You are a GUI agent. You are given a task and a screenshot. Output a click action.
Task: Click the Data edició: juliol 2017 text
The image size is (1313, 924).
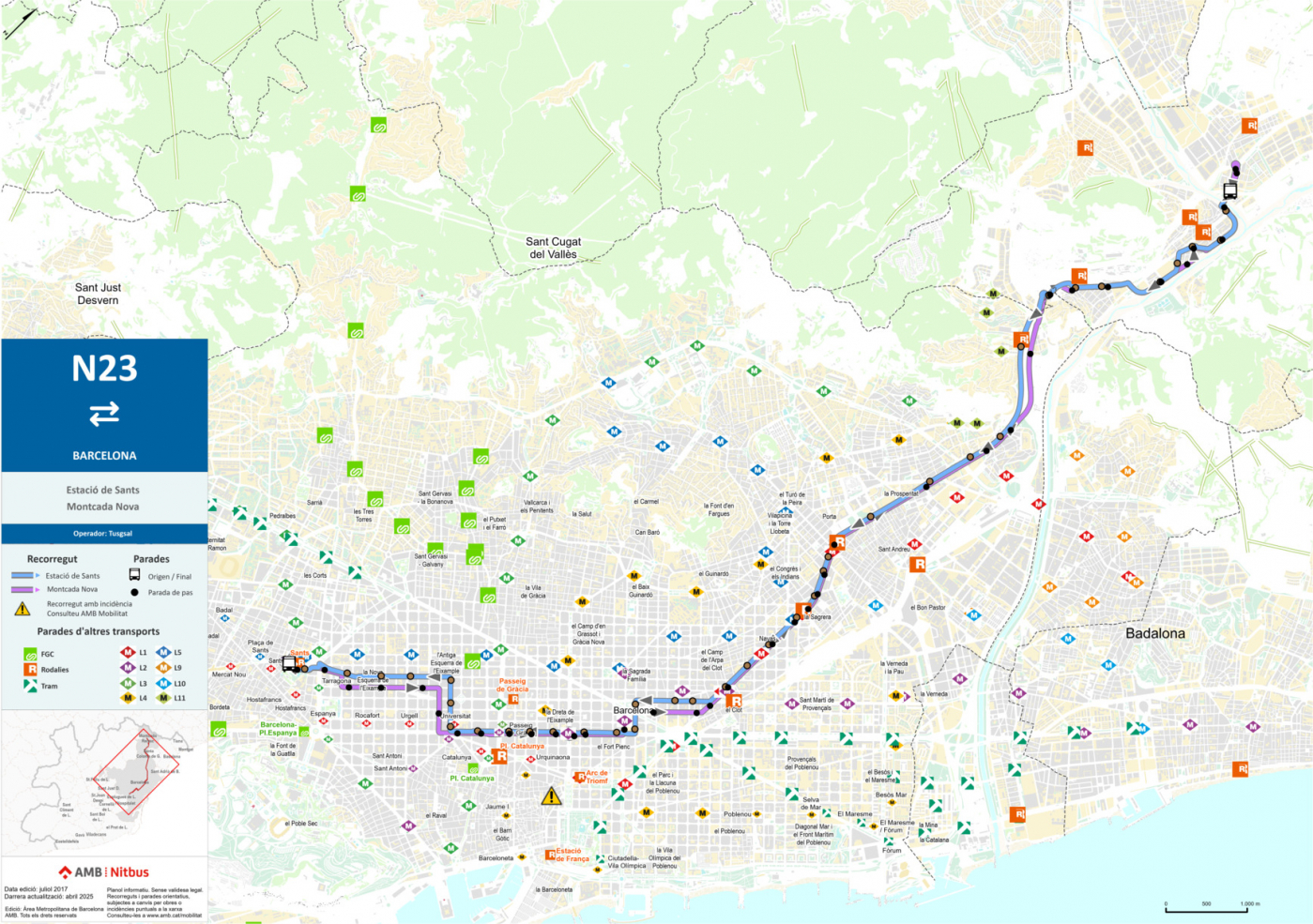click(x=36, y=889)
